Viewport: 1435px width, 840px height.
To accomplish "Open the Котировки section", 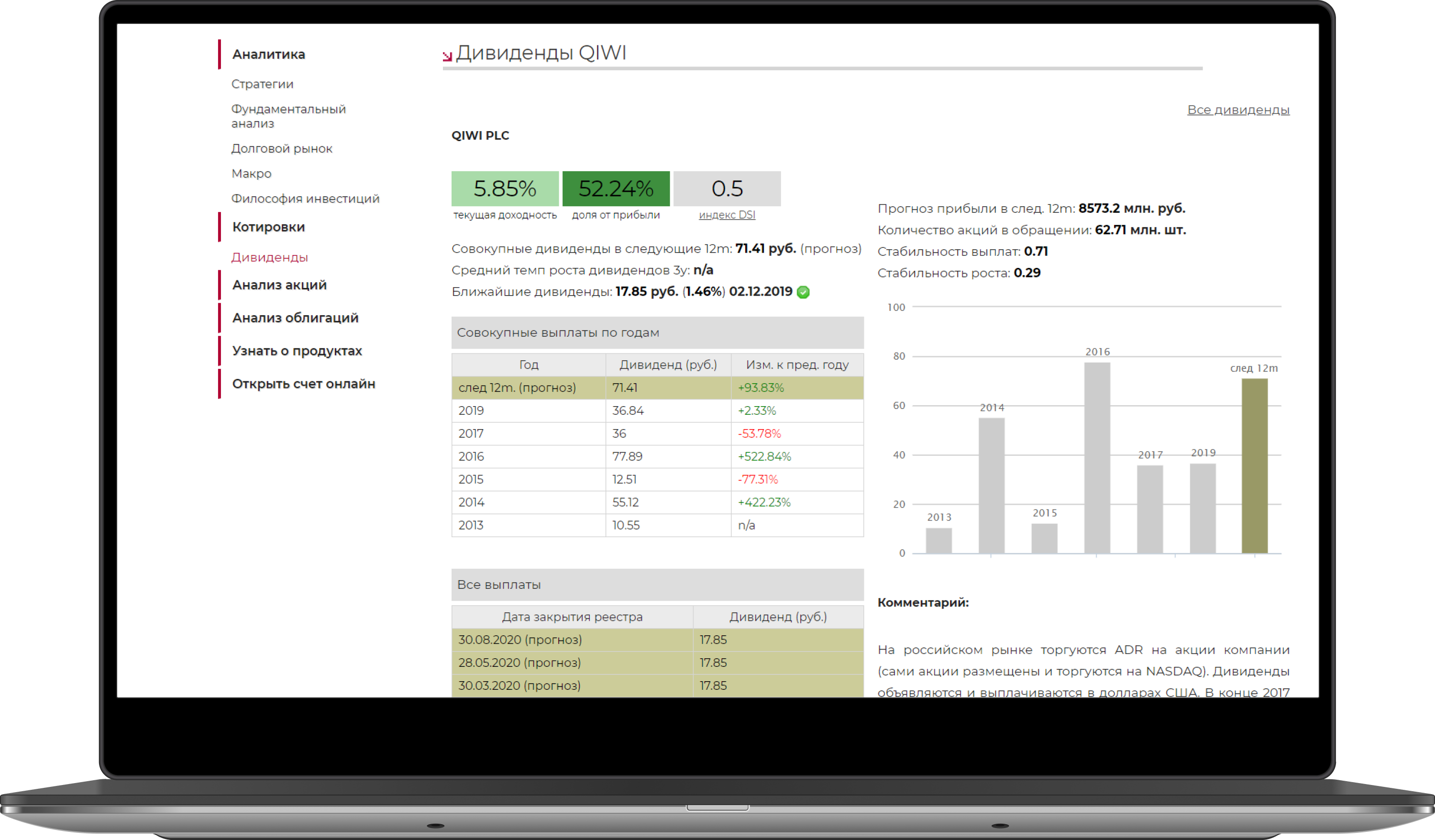I will (268, 227).
